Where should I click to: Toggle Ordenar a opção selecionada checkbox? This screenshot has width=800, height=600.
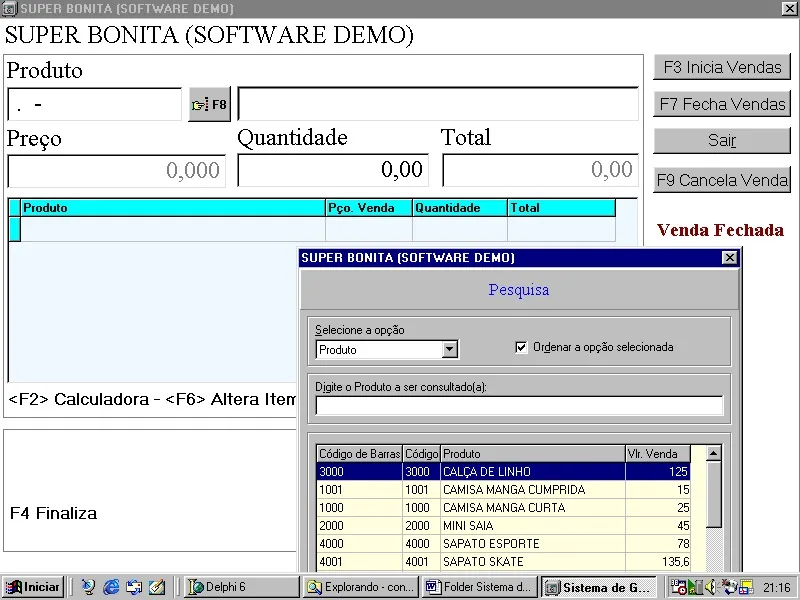(521, 347)
